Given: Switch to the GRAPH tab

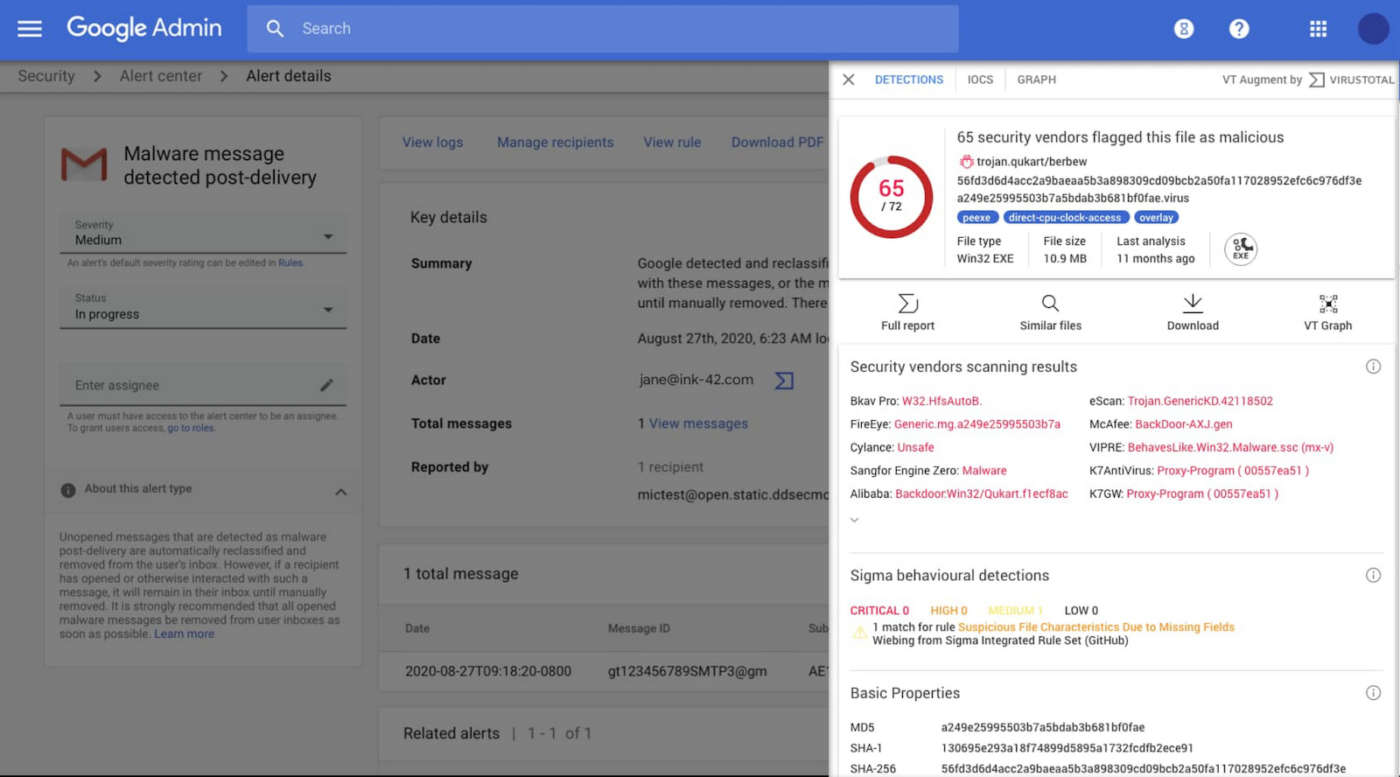Looking at the screenshot, I should pyautogui.click(x=1036, y=80).
